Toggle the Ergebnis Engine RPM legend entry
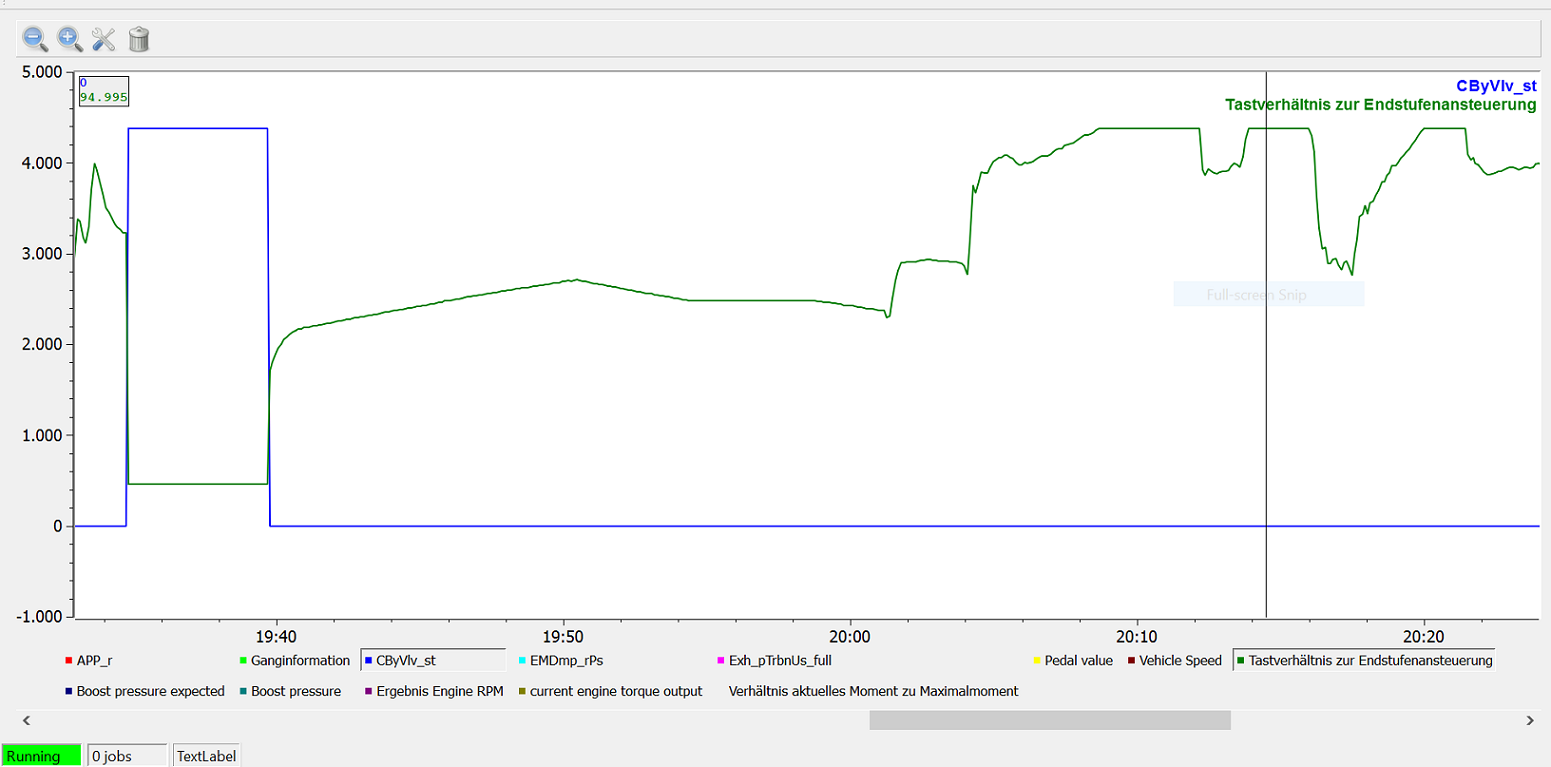 432,691
